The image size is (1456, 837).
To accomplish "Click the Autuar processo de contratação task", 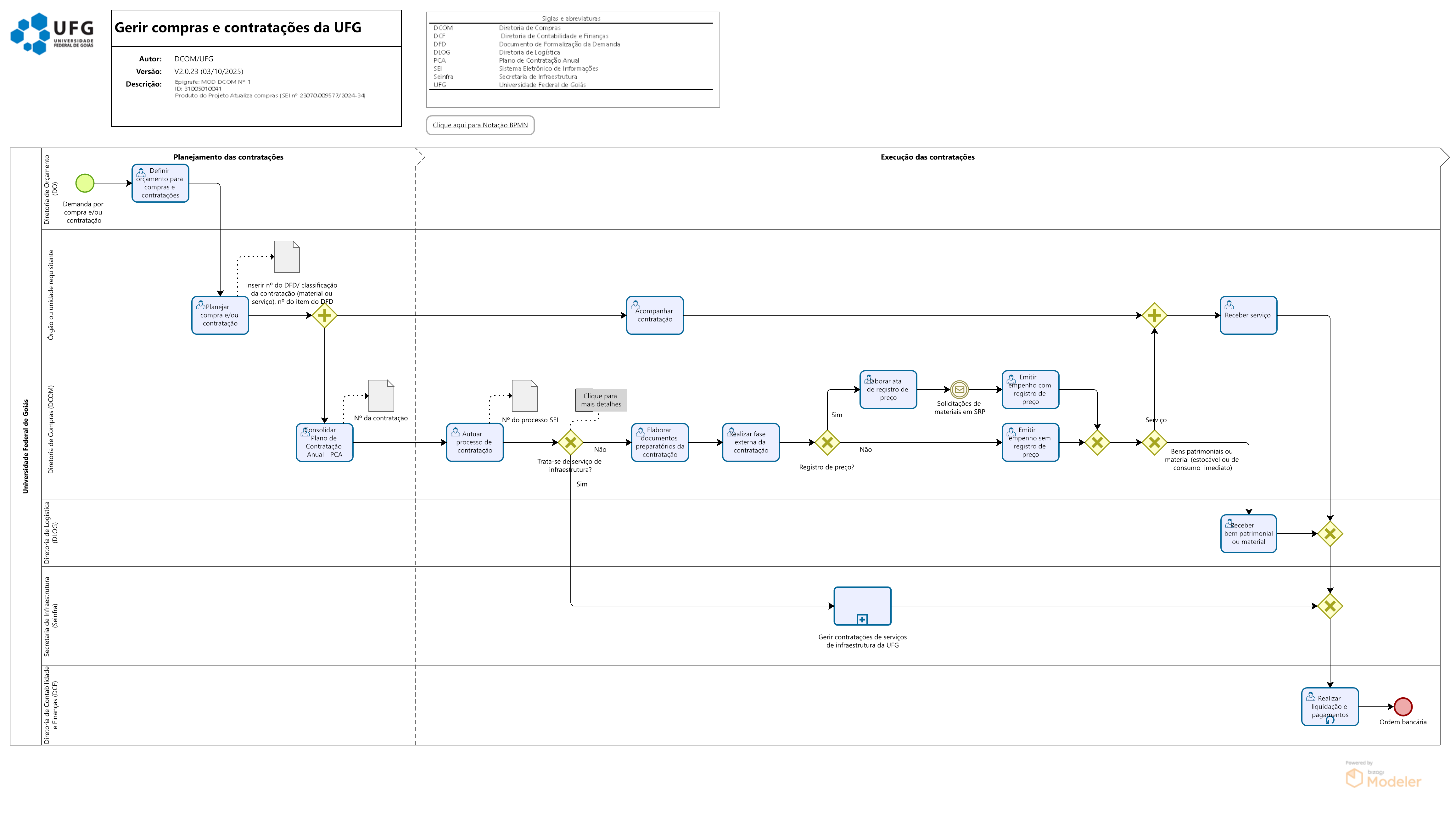I will [475, 443].
